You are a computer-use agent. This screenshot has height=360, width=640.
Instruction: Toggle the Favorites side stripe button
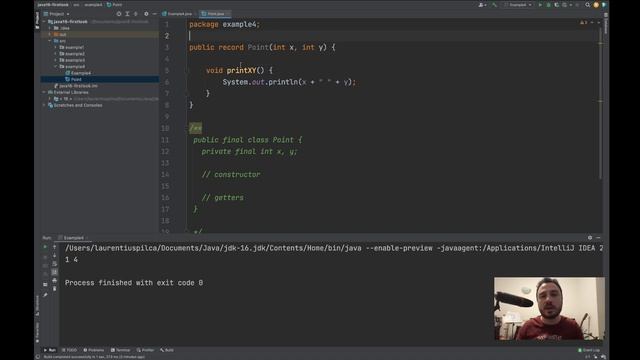[x=37, y=331]
